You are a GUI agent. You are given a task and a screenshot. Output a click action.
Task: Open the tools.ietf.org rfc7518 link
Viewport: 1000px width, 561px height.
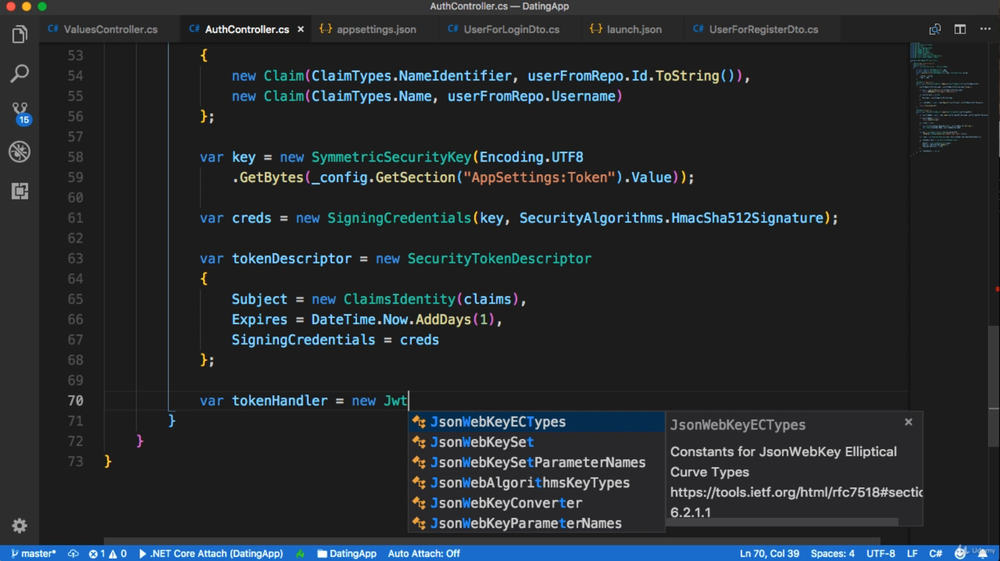click(796, 492)
